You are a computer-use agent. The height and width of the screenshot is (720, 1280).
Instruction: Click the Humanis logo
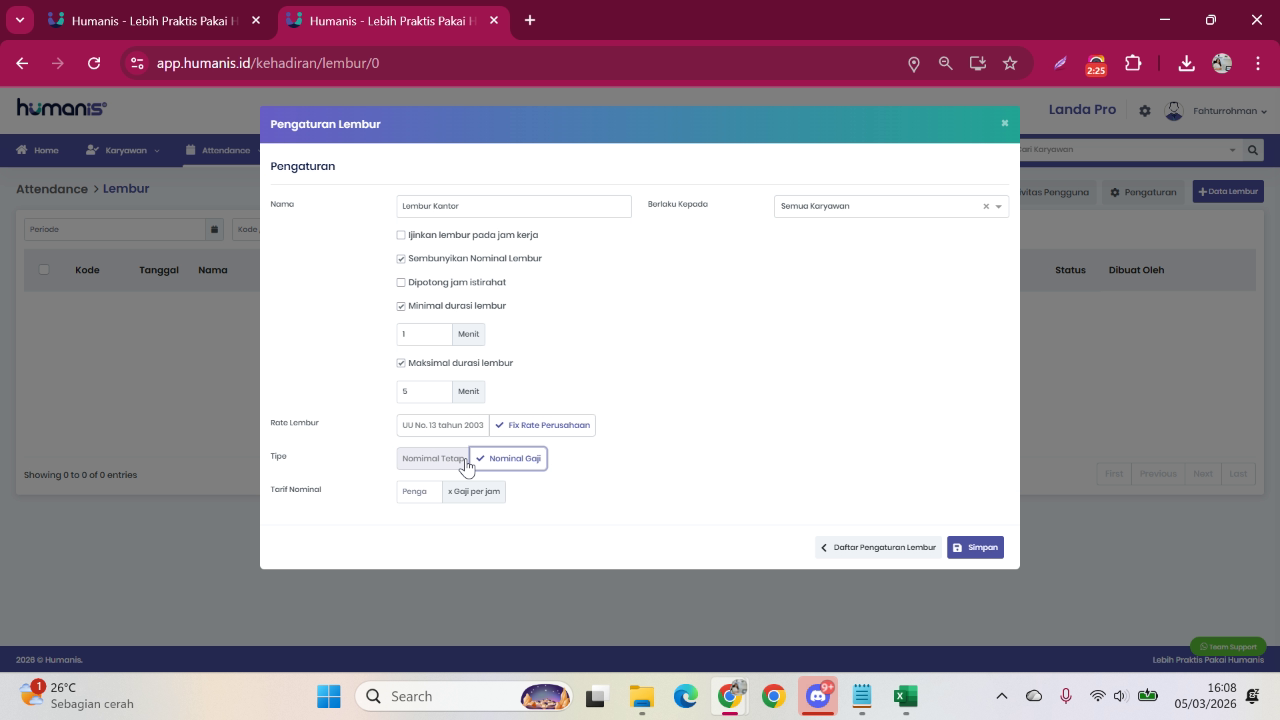61,108
